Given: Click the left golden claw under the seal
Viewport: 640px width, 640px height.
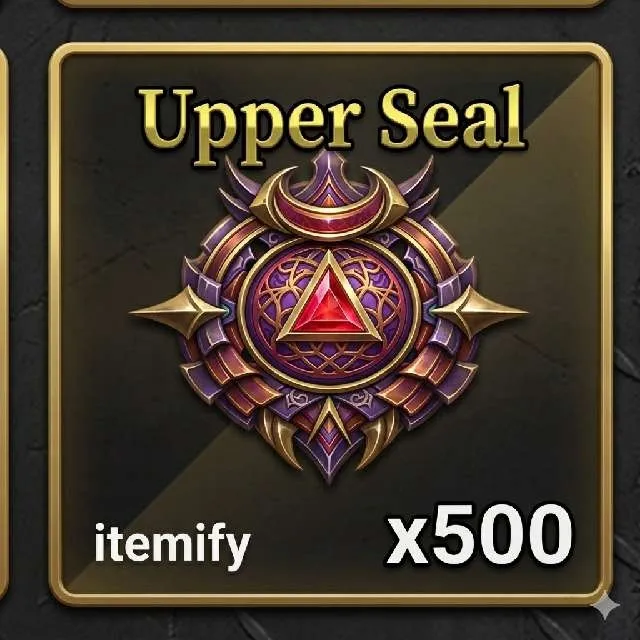Looking at the screenshot, I should point(279,439).
